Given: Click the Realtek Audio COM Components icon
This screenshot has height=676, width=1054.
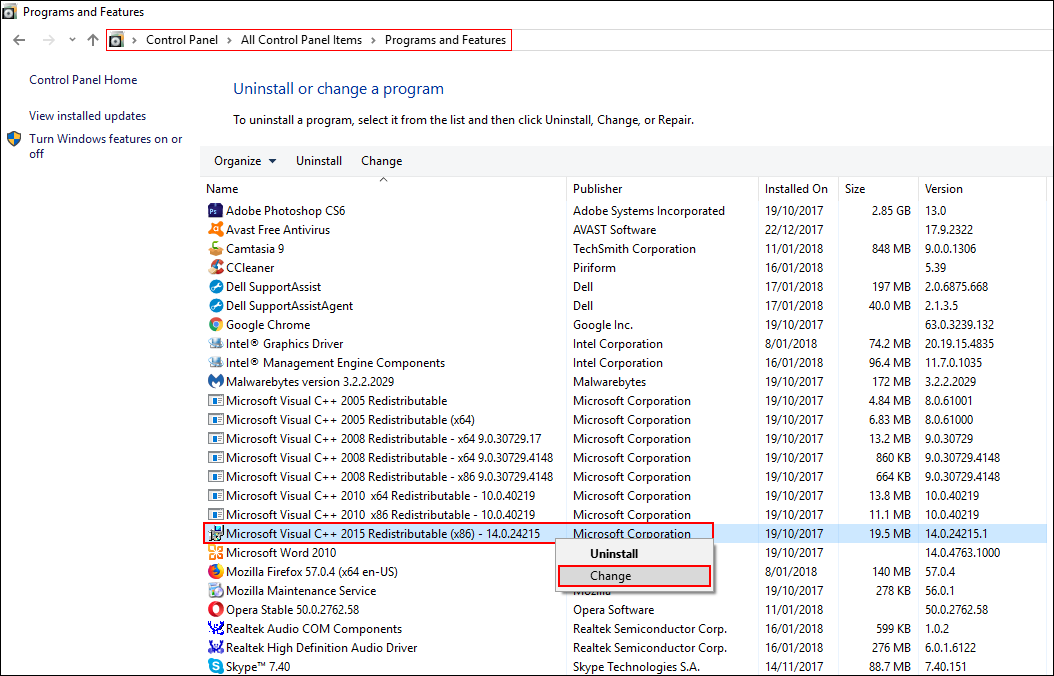Looking at the screenshot, I should pyautogui.click(x=215, y=628).
